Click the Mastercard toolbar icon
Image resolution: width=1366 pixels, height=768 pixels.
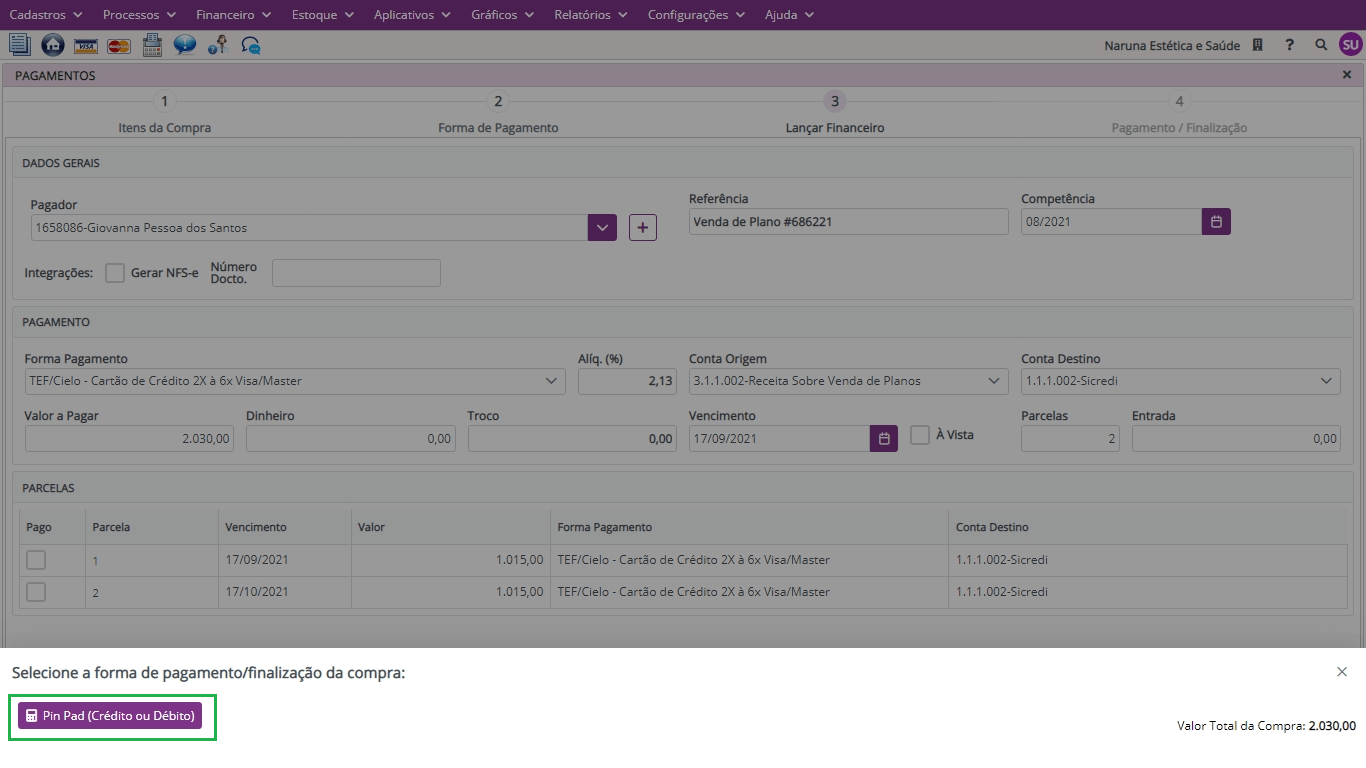click(119, 45)
